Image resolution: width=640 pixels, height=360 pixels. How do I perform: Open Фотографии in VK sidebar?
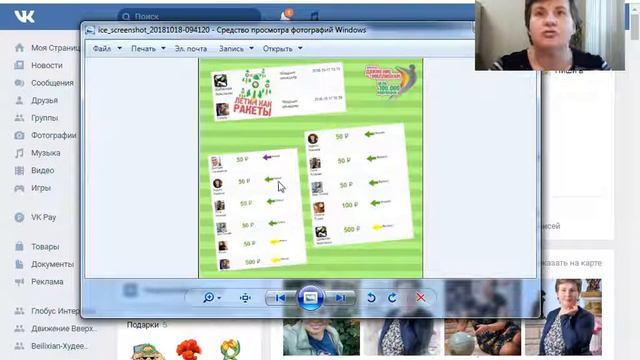(x=53, y=136)
